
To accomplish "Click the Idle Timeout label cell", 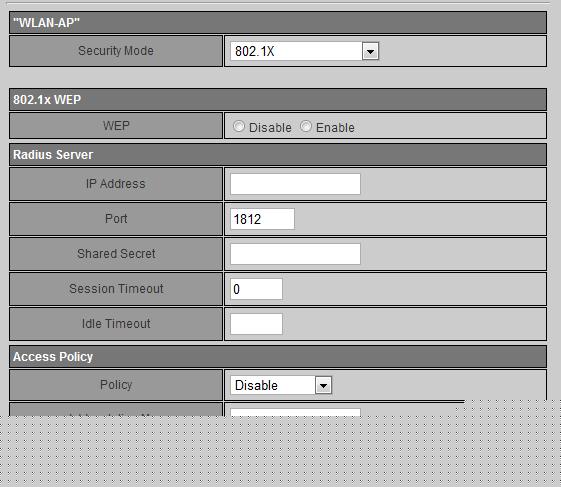I will pos(116,324).
